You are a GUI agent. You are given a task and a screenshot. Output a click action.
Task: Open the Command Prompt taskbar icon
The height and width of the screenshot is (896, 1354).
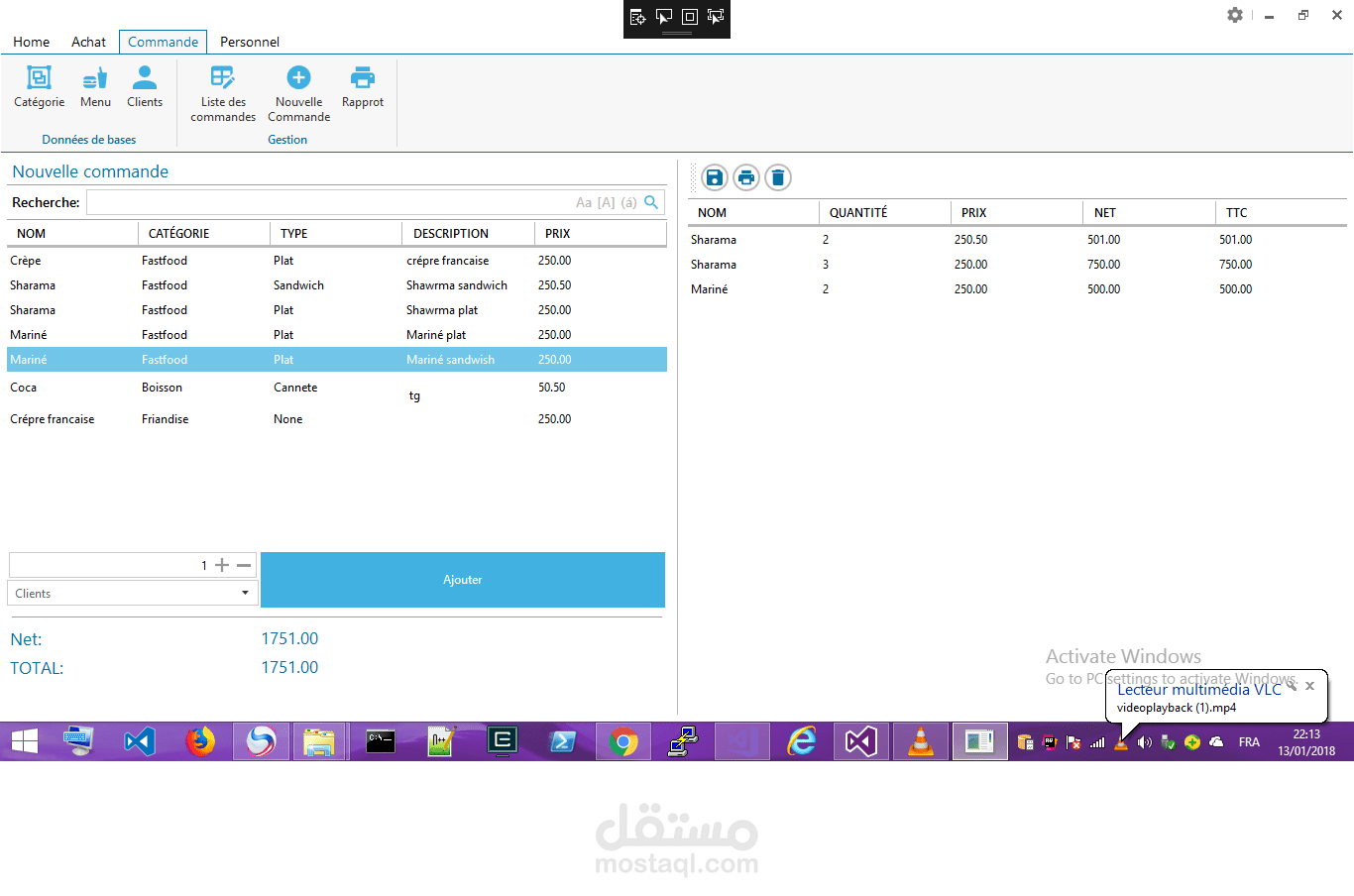[x=381, y=741]
